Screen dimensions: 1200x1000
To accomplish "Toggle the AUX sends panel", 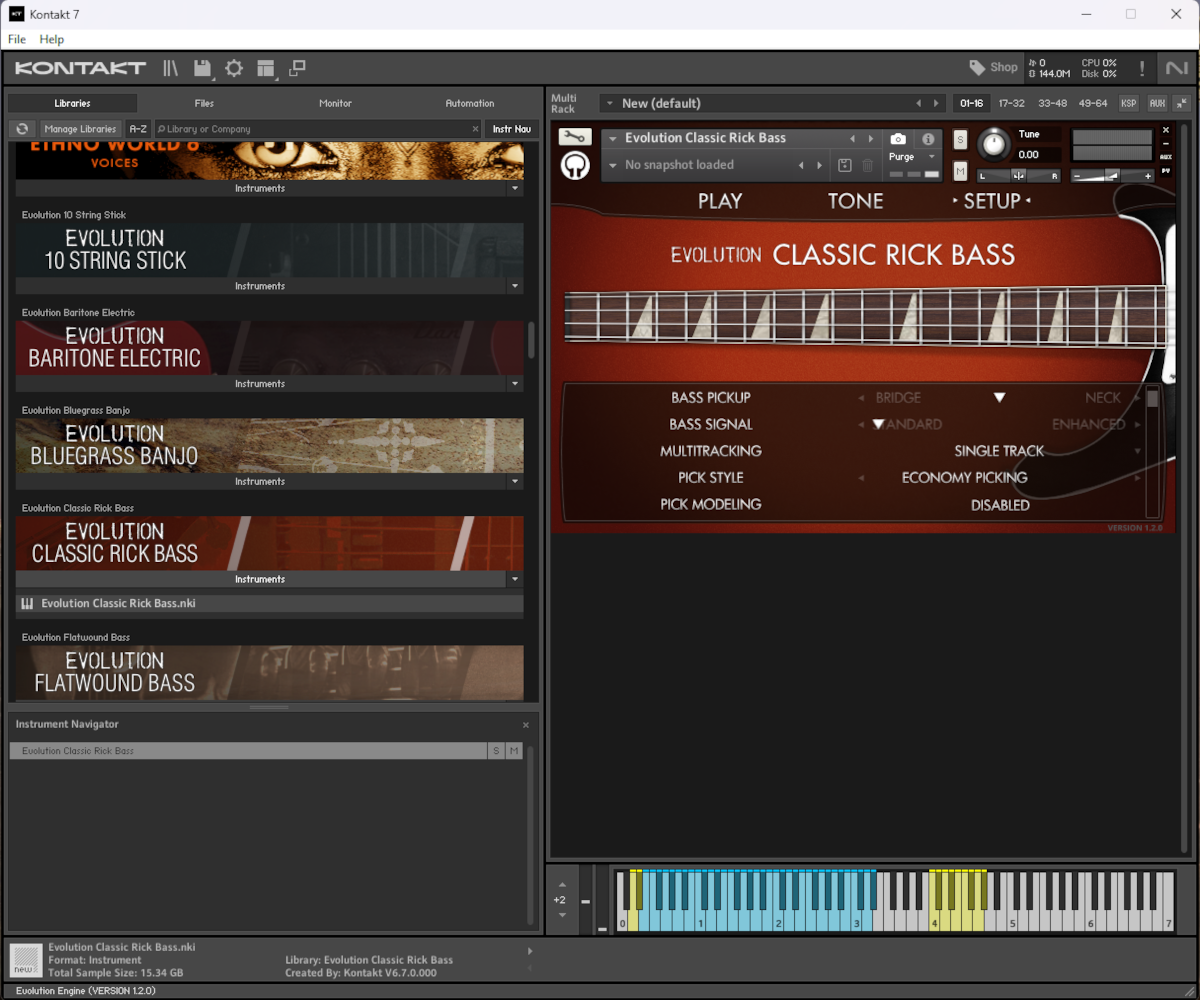I will [x=1156, y=103].
